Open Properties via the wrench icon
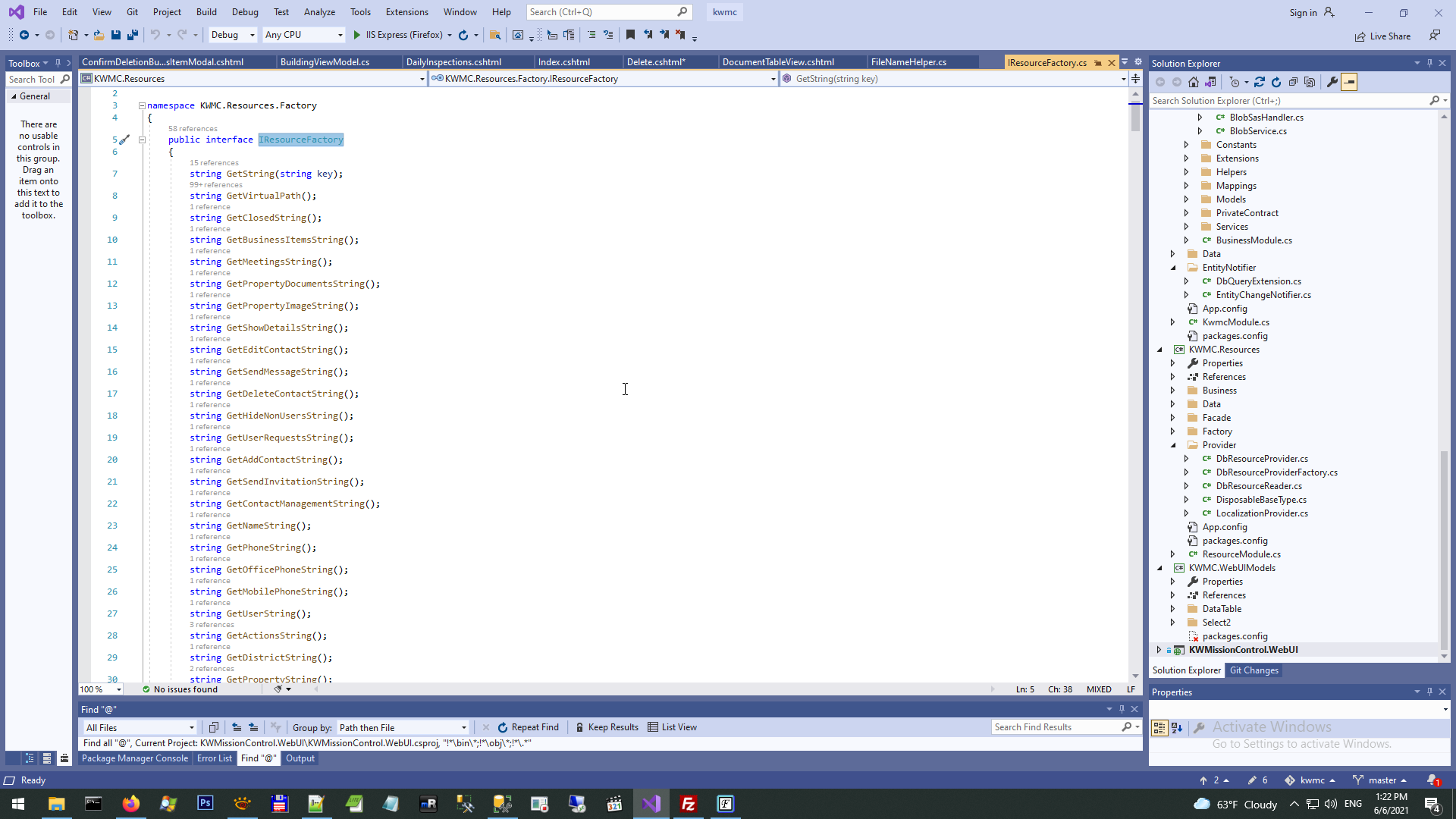The height and width of the screenshot is (819, 1456). click(1332, 82)
